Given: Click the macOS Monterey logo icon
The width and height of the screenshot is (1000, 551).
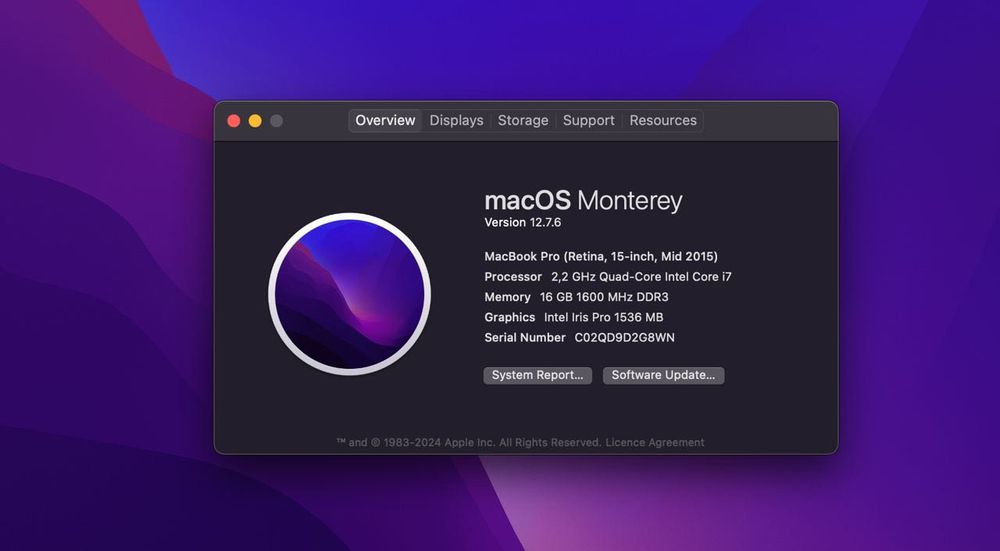Looking at the screenshot, I should (x=349, y=294).
